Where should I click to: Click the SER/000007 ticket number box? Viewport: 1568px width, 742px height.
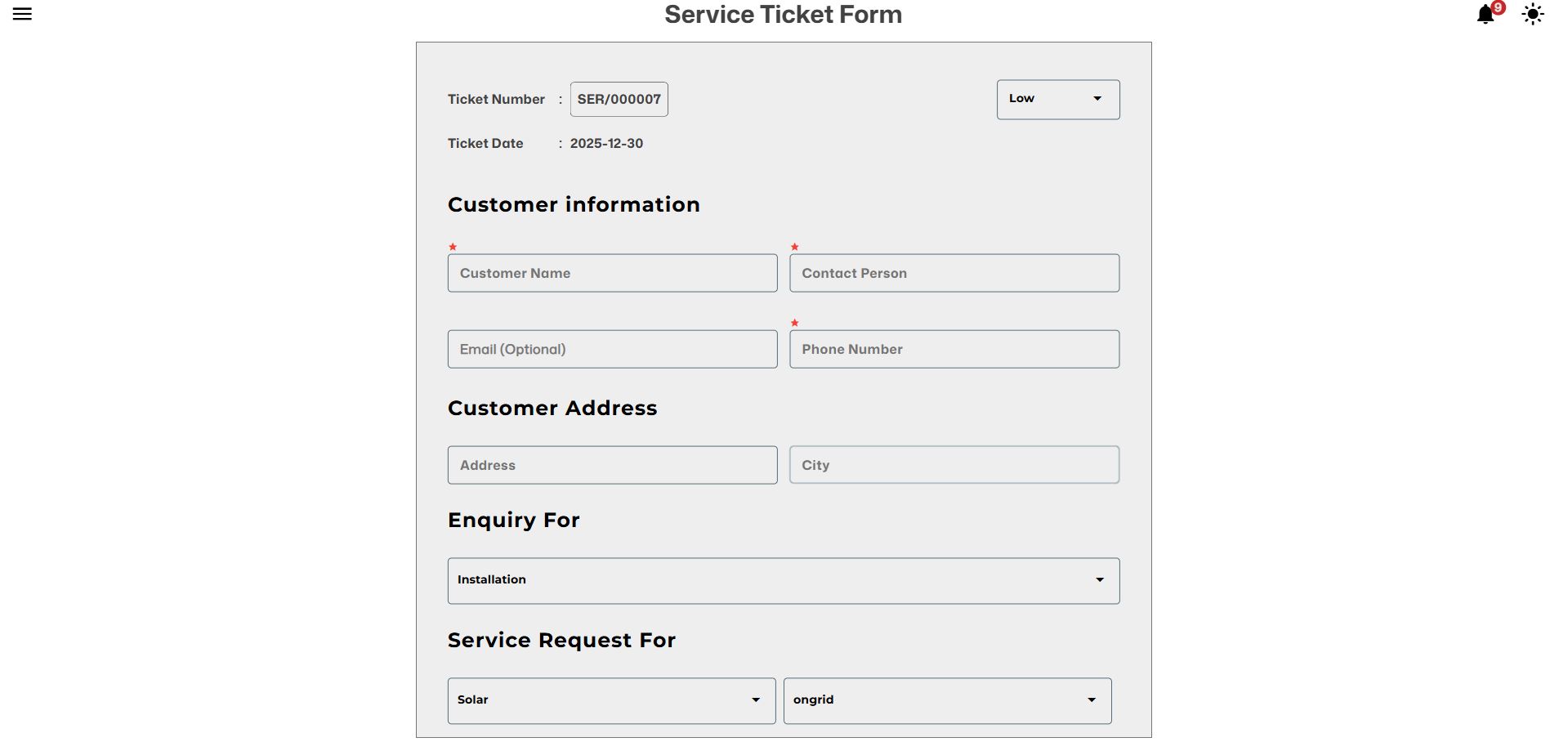point(619,99)
